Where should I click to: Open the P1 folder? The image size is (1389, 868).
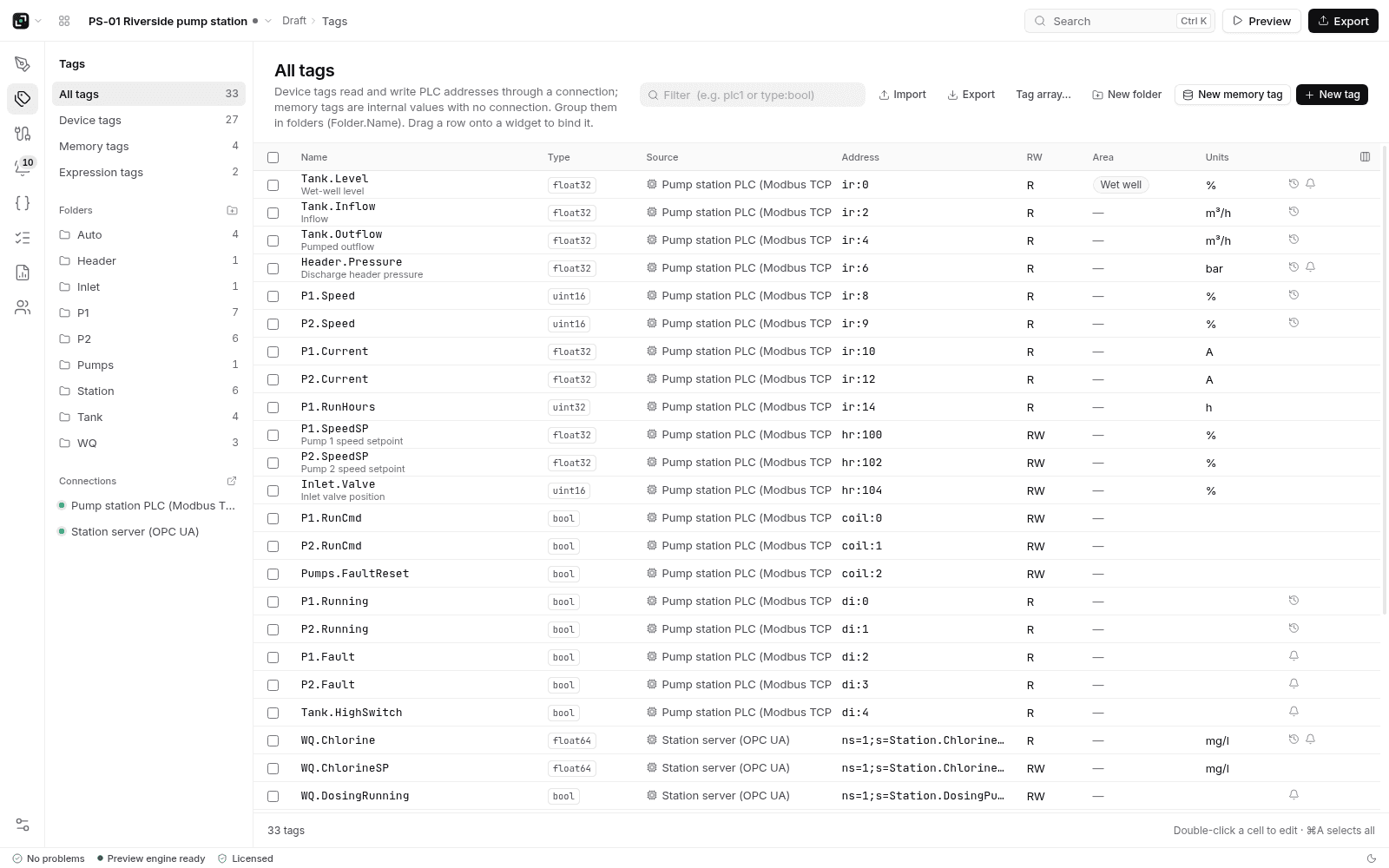pos(148,313)
